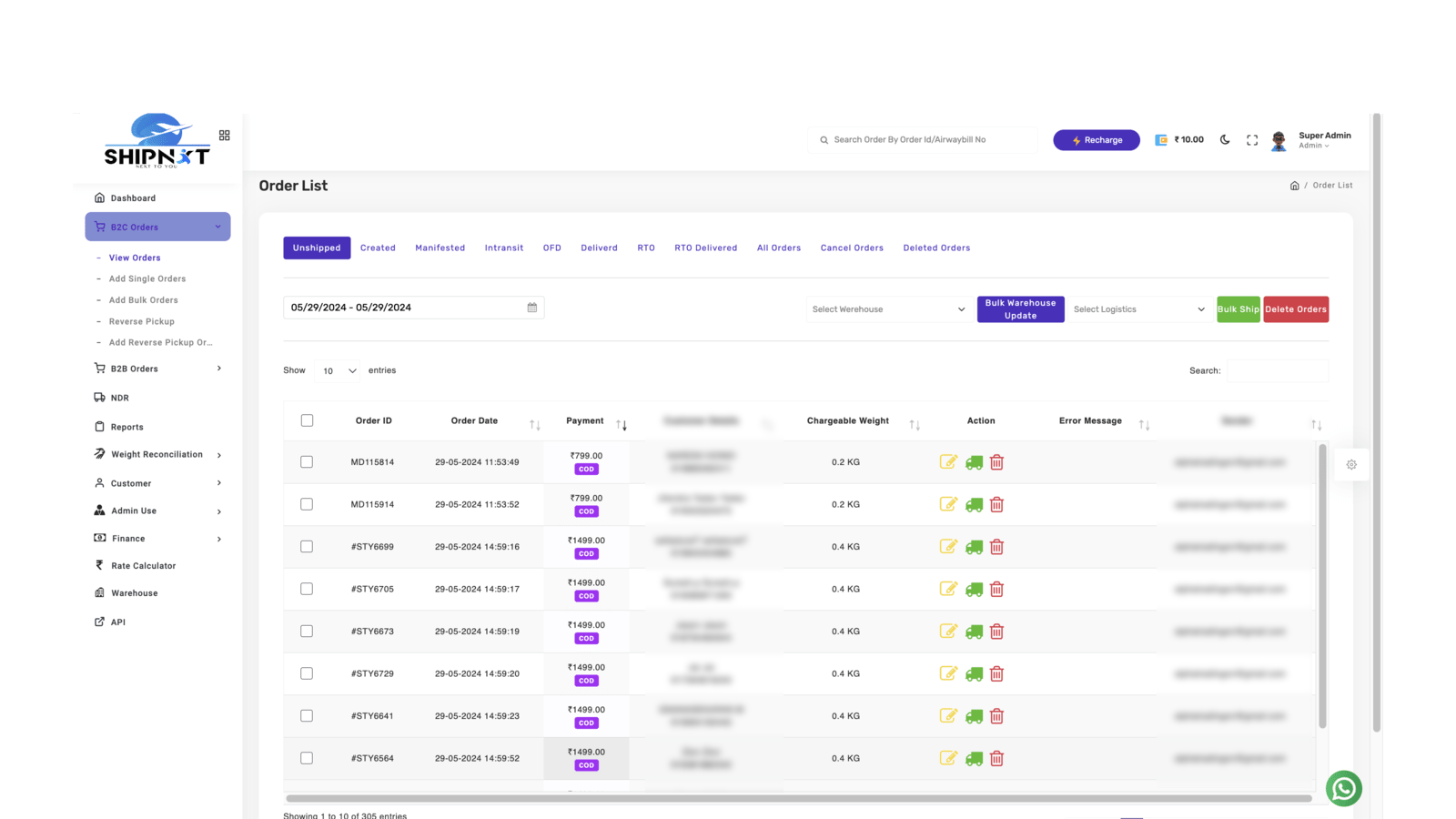Click the horizontal scrollbar below the table
Viewport: 1456px width, 819px height.
(798, 799)
